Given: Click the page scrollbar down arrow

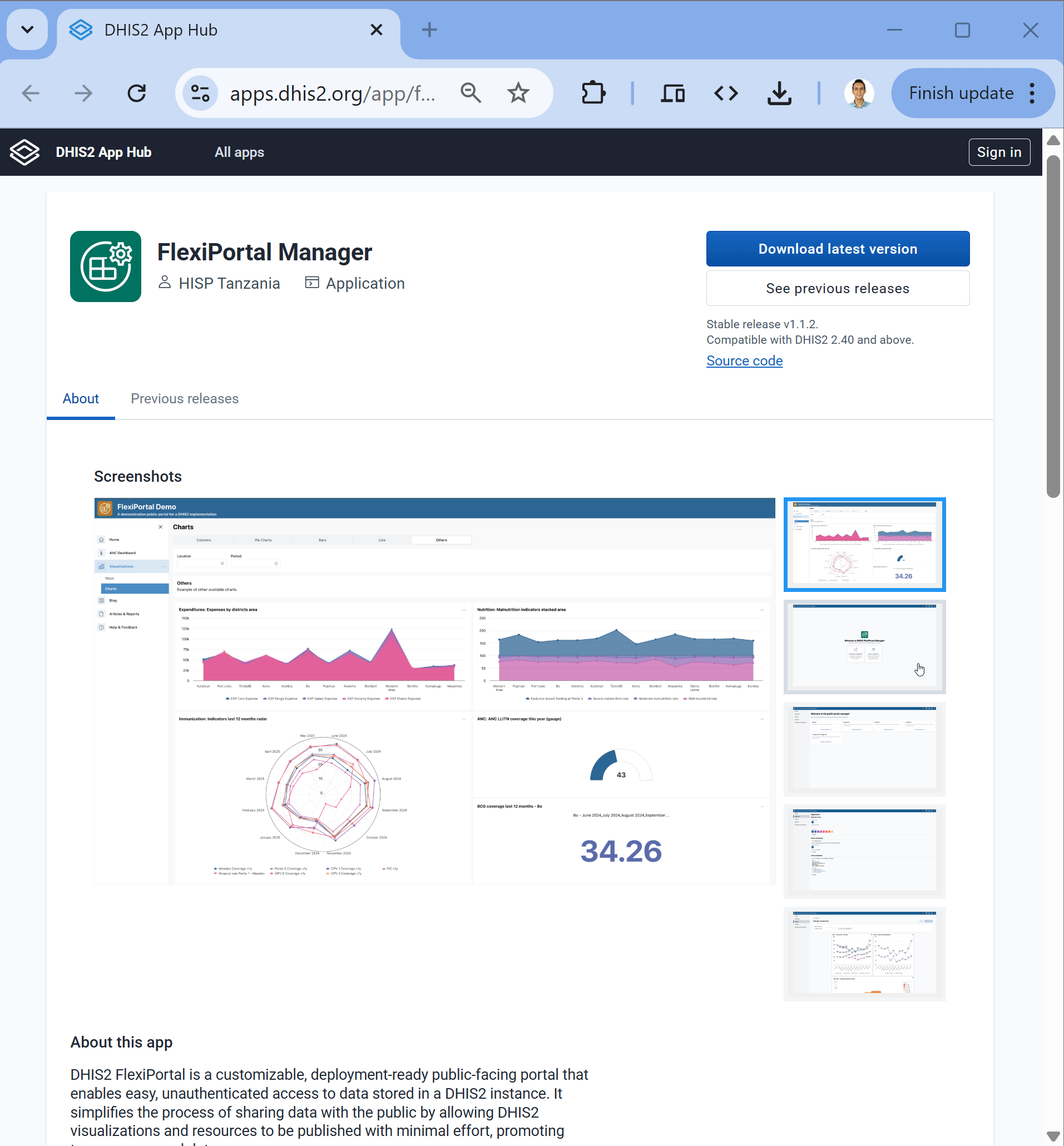Looking at the screenshot, I should 1053,1136.
